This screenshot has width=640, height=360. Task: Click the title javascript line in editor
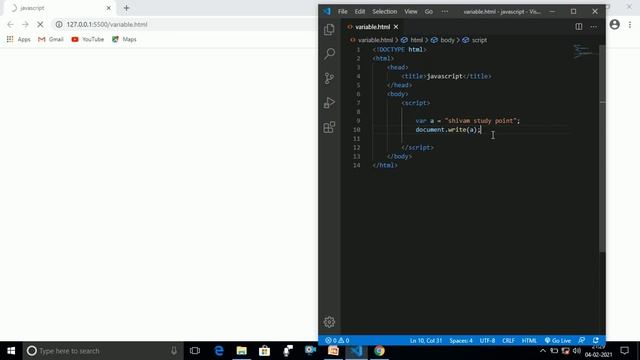[x=446, y=76]
